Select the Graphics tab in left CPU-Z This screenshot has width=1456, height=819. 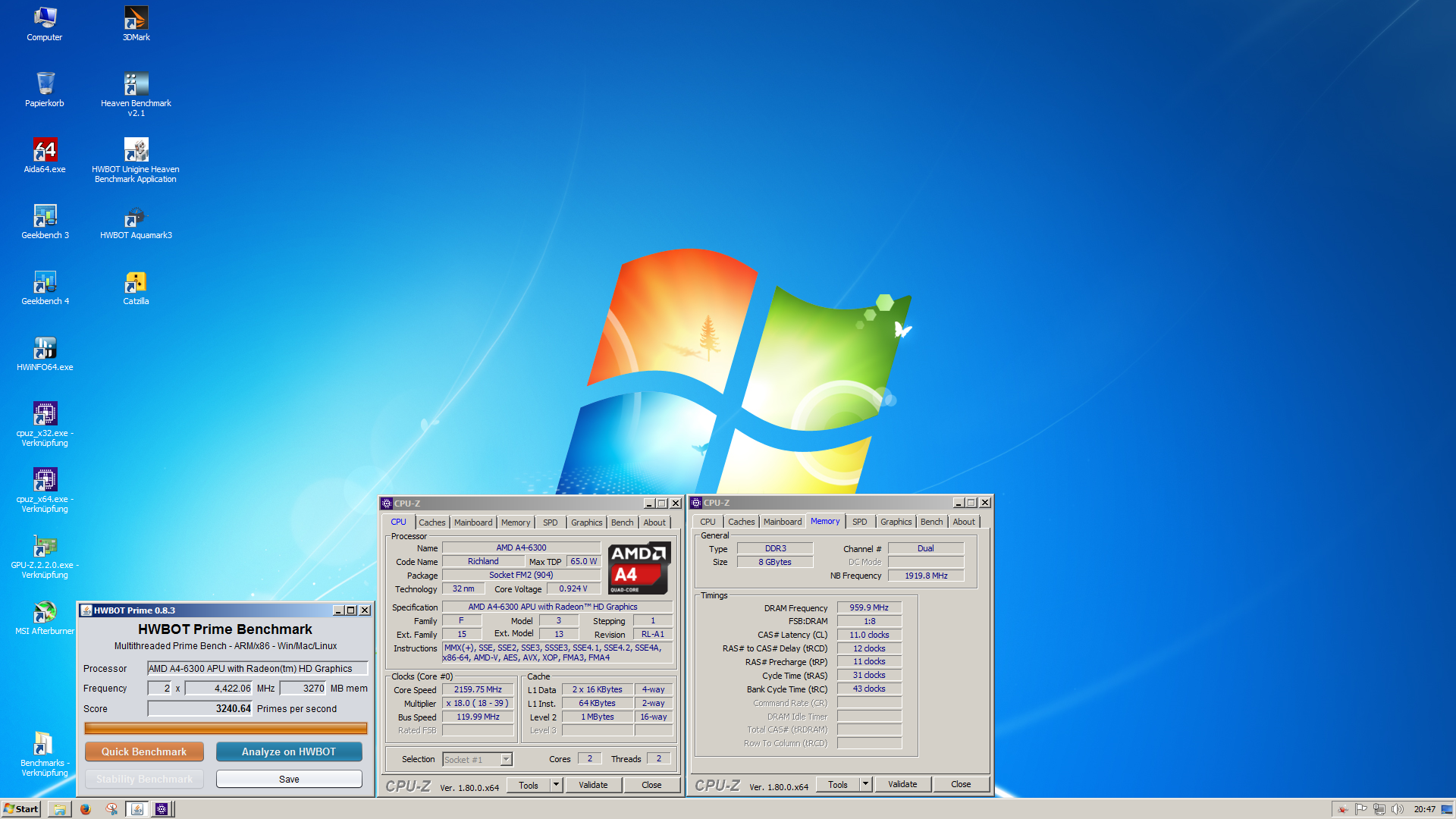tap(587, 522)
